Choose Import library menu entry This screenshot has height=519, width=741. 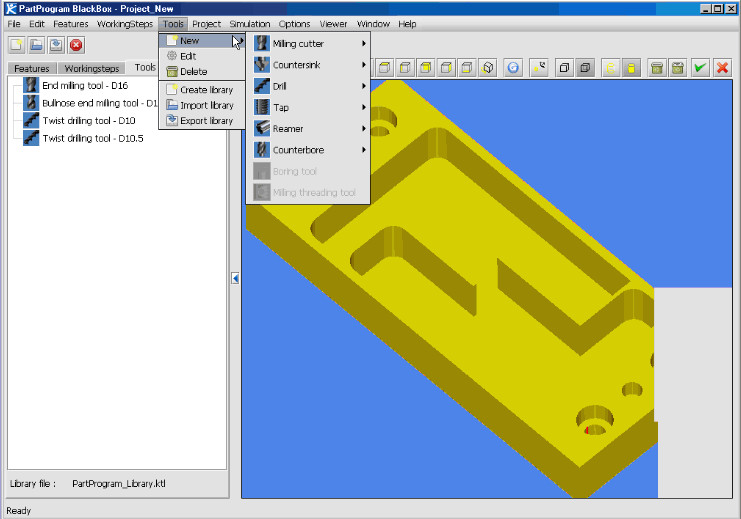point(202,105)
